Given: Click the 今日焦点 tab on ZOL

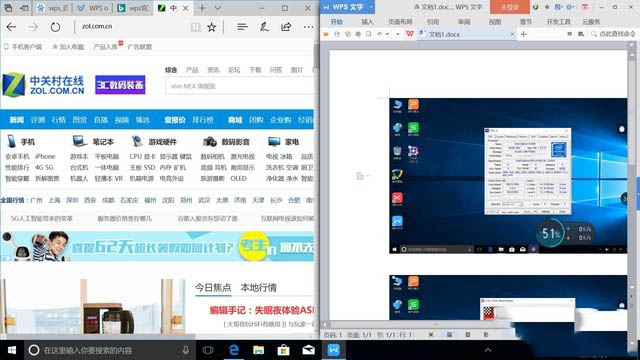Looking at the screenshot, I should pyautogui.click(x=213, y=287).
